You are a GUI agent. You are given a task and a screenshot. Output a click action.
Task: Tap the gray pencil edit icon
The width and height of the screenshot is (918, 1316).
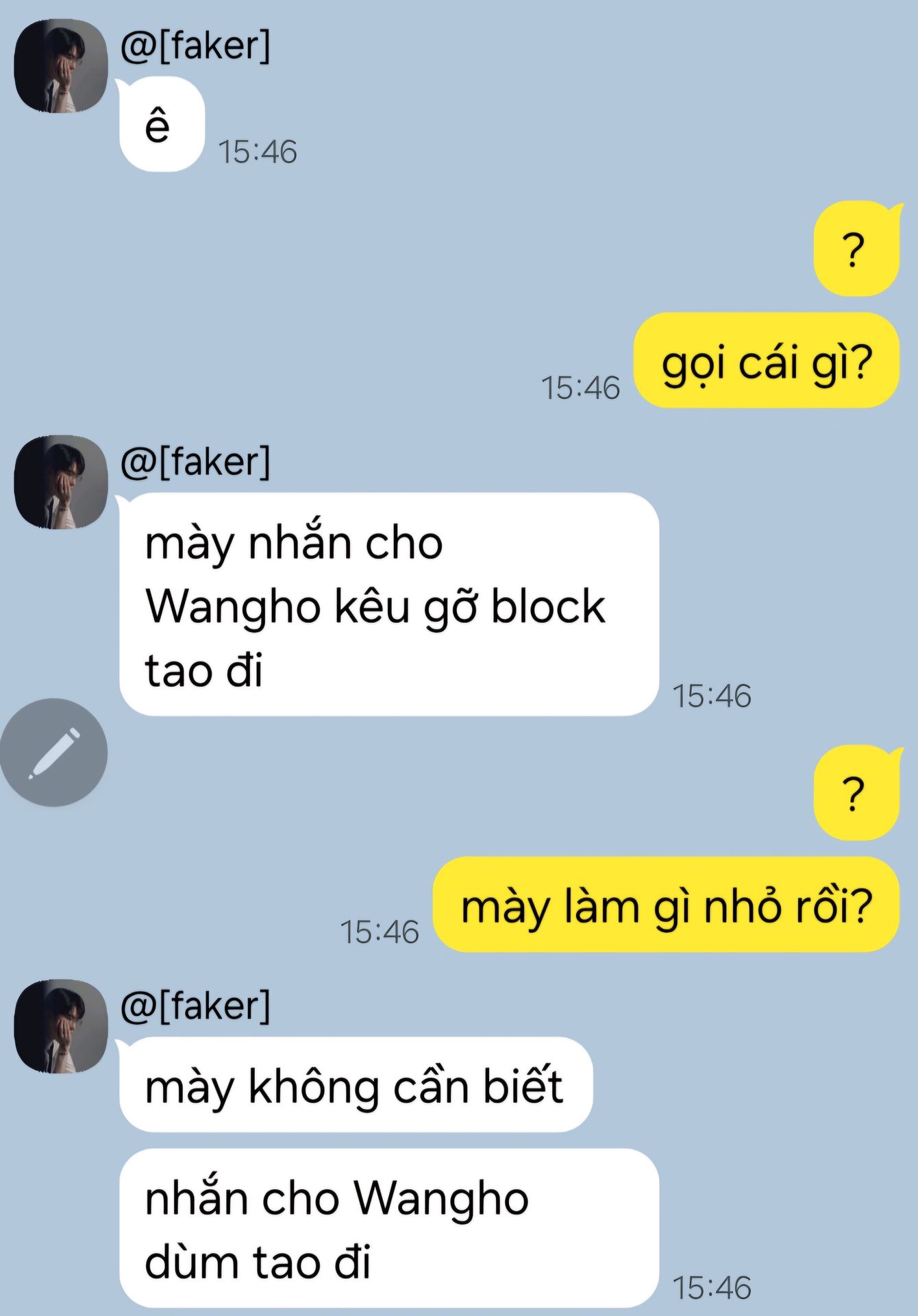point(53,753)
